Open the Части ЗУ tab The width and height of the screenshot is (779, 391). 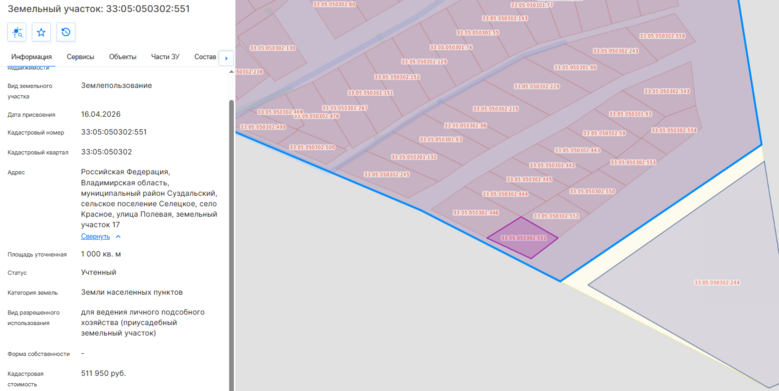165,57
